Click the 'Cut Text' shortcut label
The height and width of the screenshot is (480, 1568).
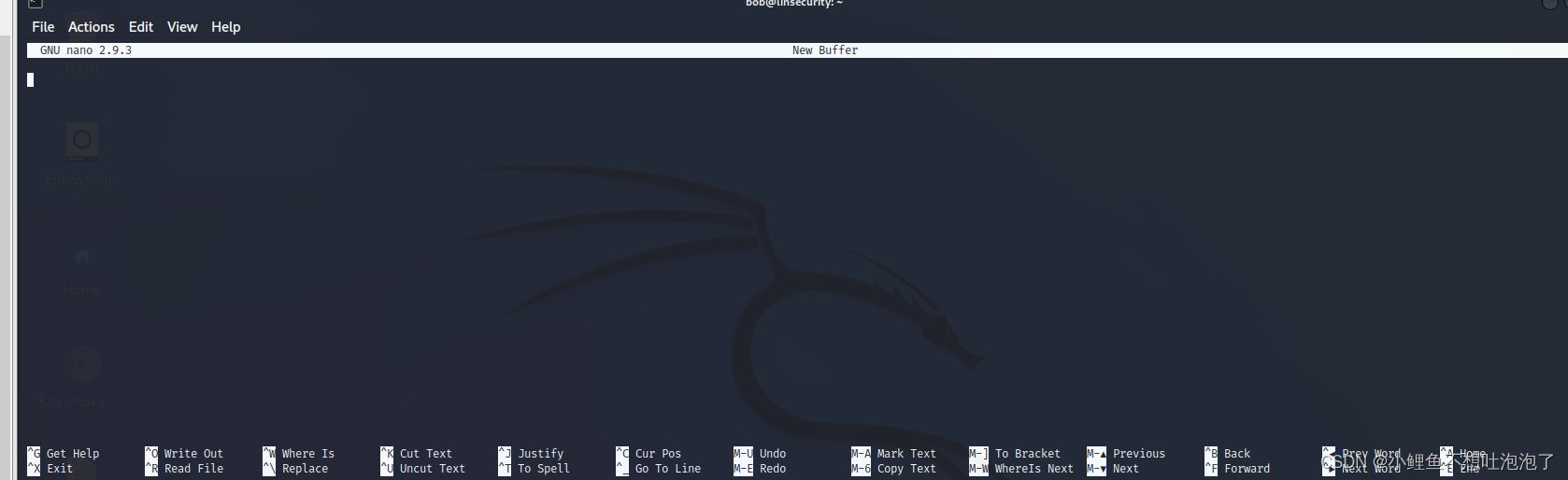[x=426, y=454]
